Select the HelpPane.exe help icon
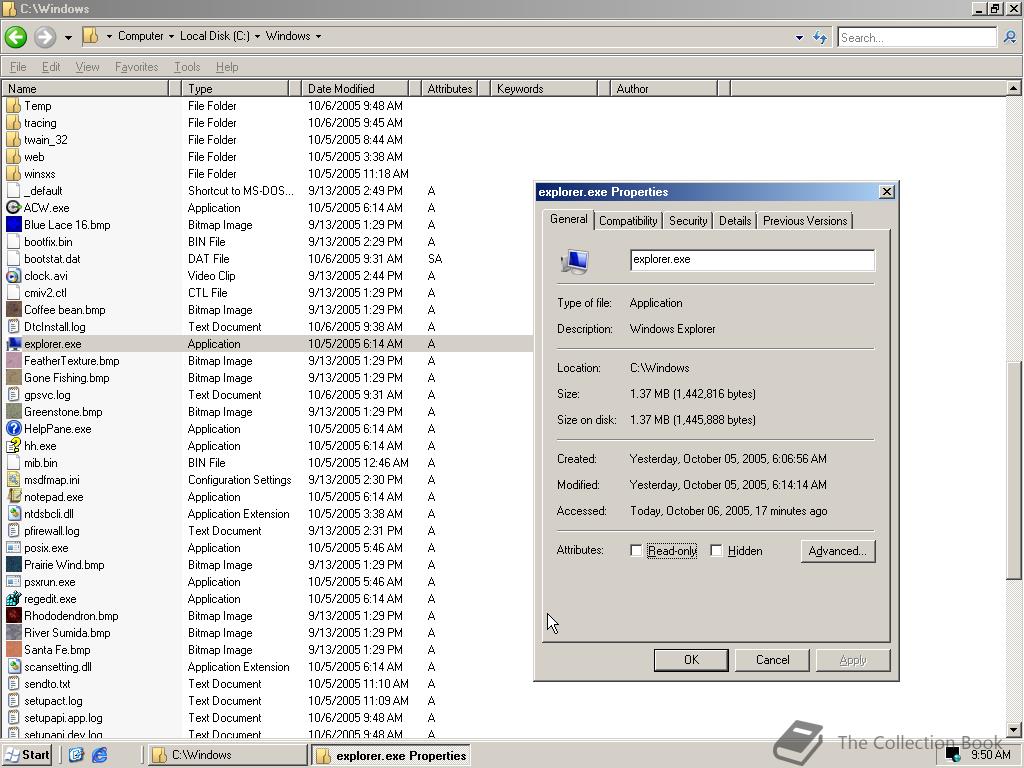 click(x=14, y=428)
